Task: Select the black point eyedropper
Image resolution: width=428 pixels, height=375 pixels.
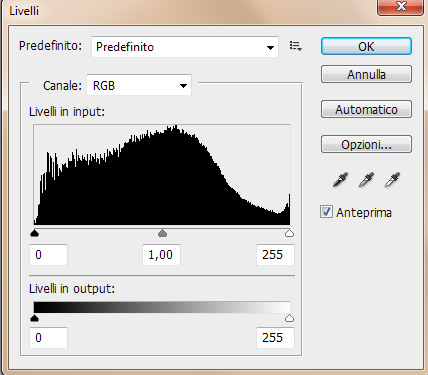Action: pyautogui.click(x=341, y=180)
